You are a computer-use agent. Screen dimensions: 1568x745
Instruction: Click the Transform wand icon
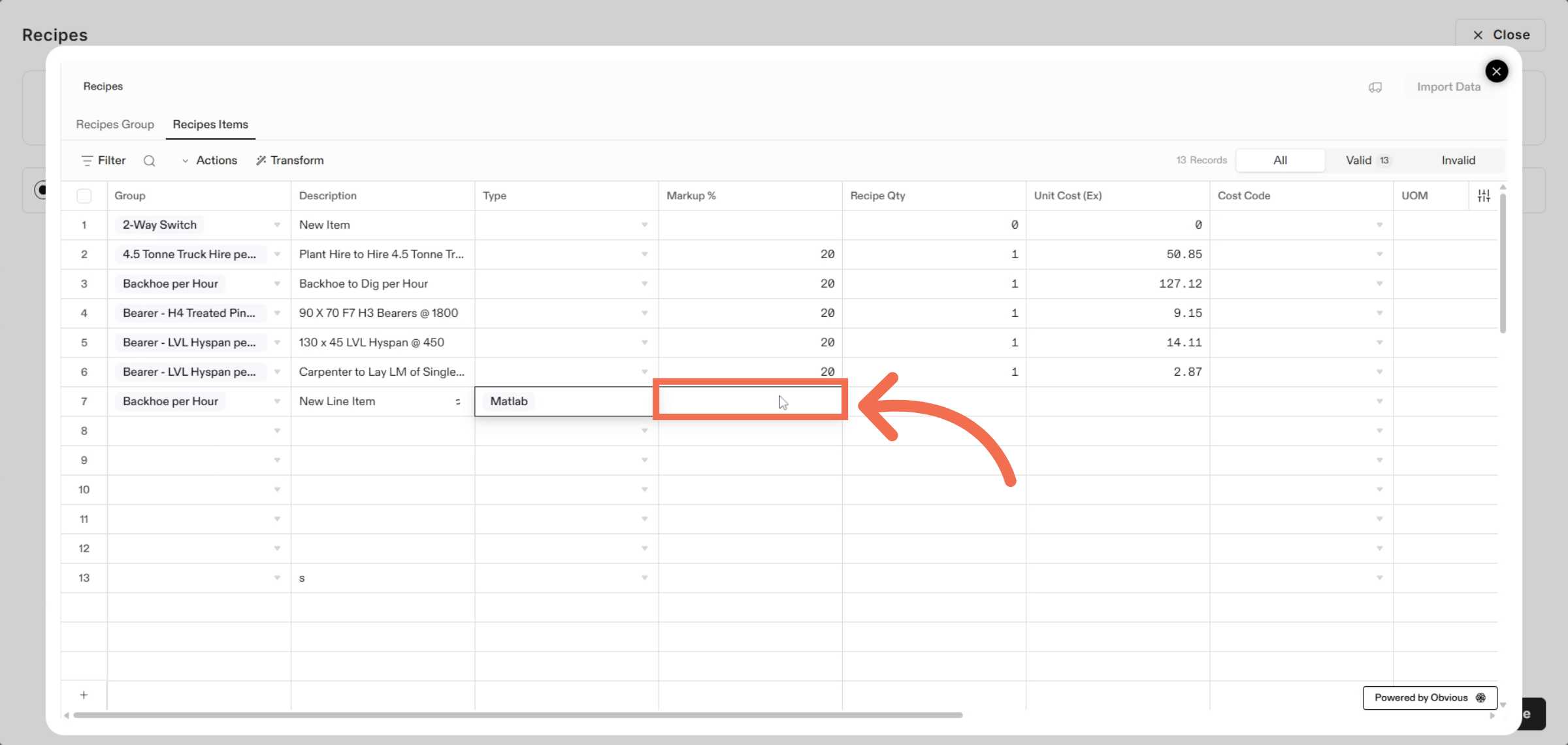pos(261,161)
